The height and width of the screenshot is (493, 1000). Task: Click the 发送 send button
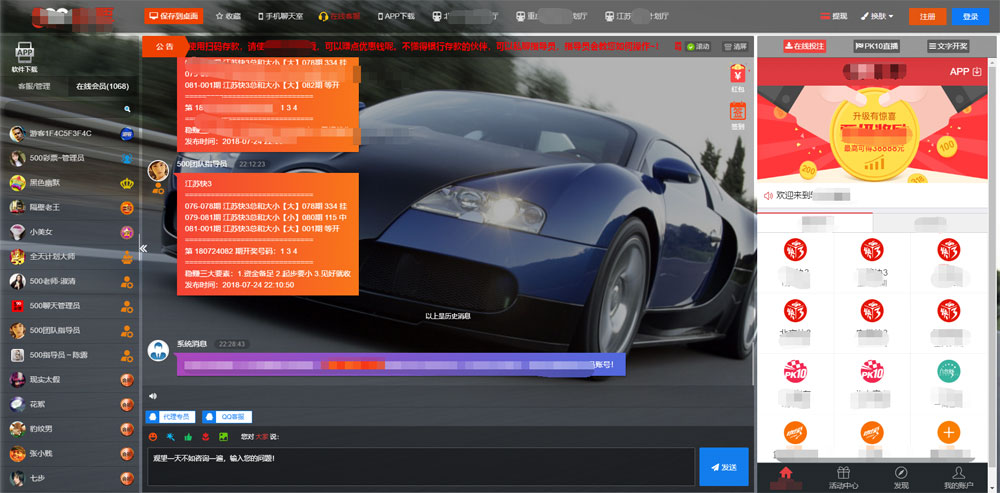click(723, 467)
